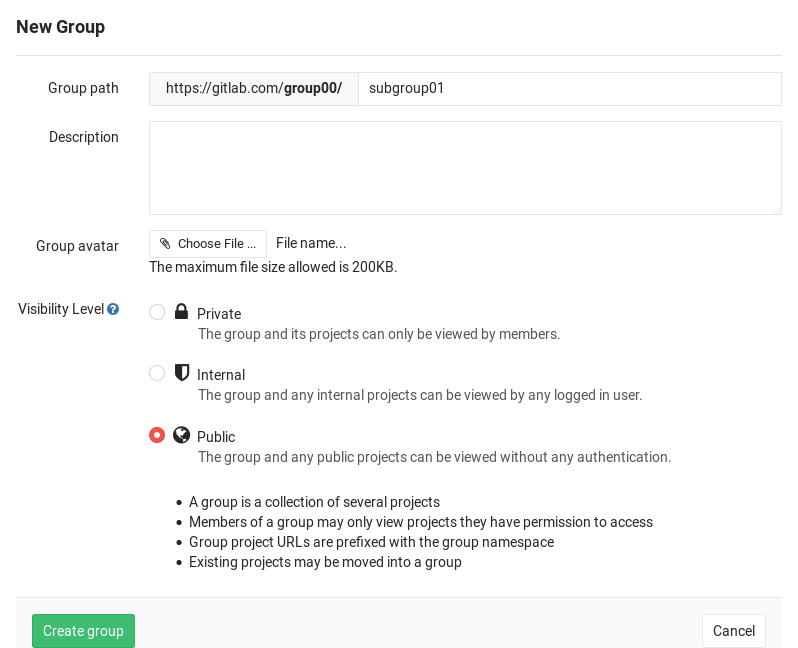This screenshot has width=798, height=648.
Task: Click the Private option label text
Action: click(x=219, y=314)
